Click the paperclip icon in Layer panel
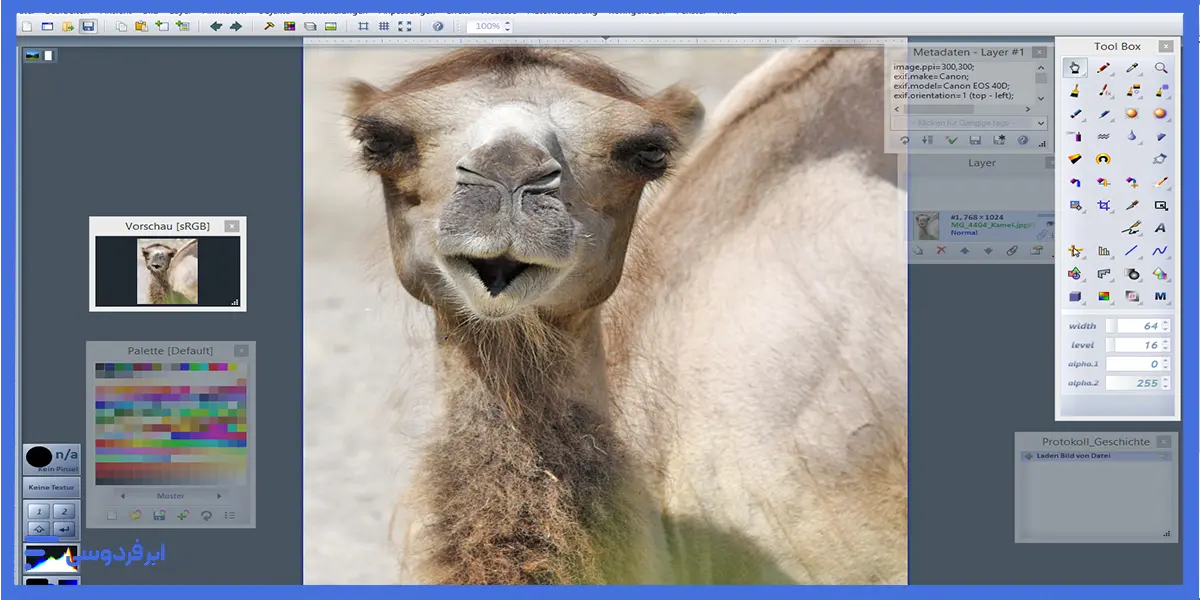The image size is (1200, 600). [1012, 250]
